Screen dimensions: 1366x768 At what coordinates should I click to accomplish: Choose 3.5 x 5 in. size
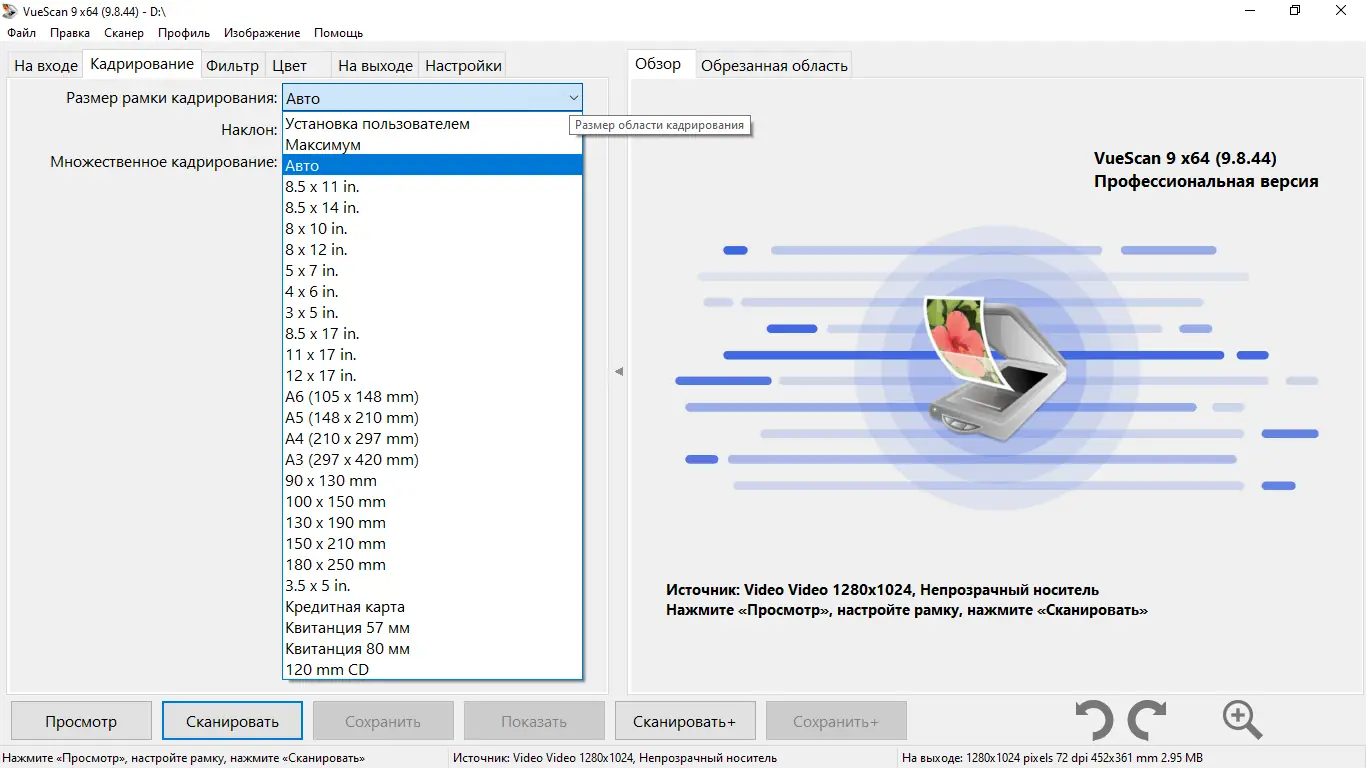tap(432, 585)
